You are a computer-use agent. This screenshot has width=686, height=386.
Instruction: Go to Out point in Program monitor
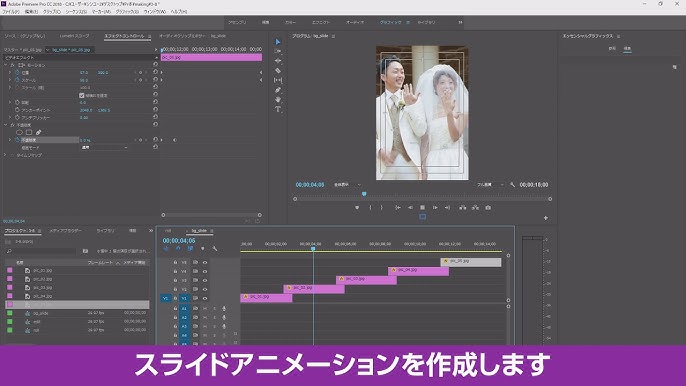tap(447, 207)
